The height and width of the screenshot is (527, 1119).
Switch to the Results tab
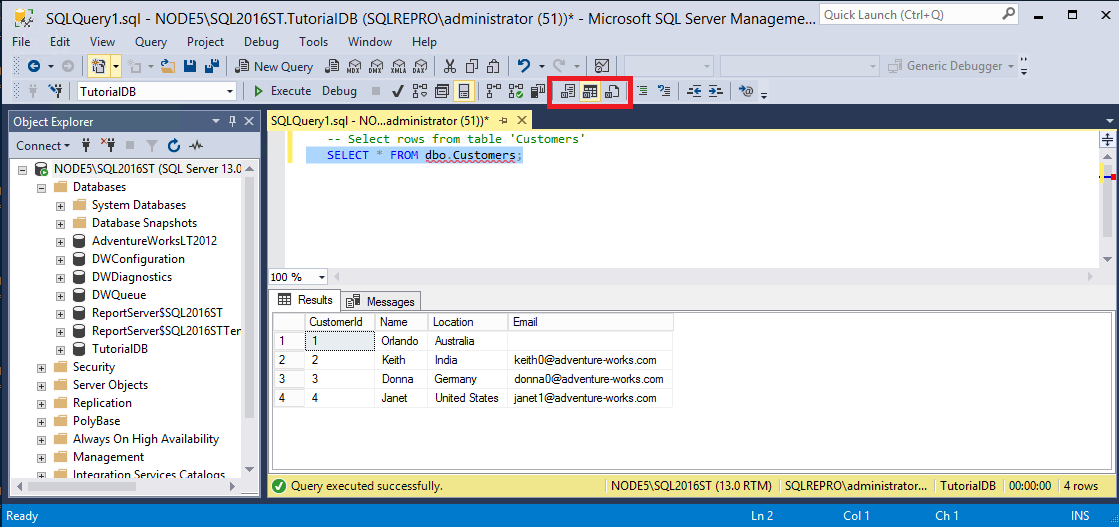pyautogui.click(x=305, y=299)
